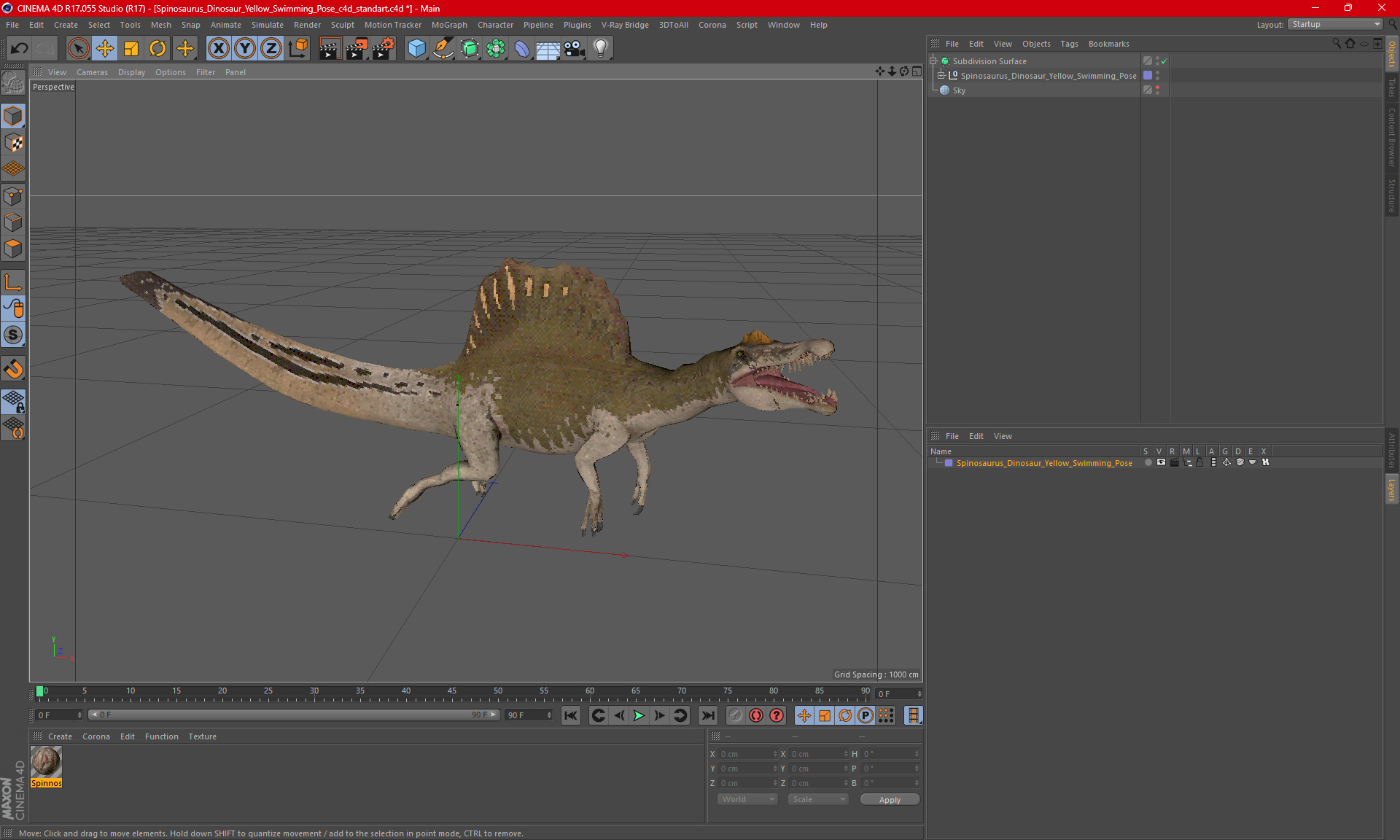Open the Mesh menu

click(160, 25)
